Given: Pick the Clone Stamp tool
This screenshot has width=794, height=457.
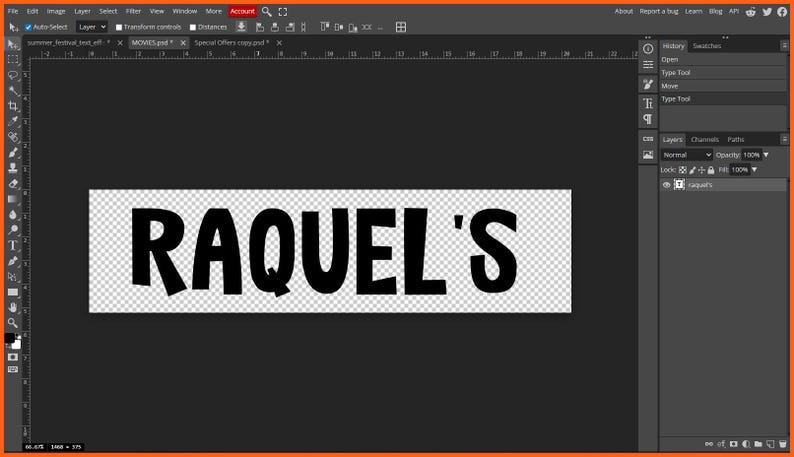Looking at the screenshot, I should (13, 168).
